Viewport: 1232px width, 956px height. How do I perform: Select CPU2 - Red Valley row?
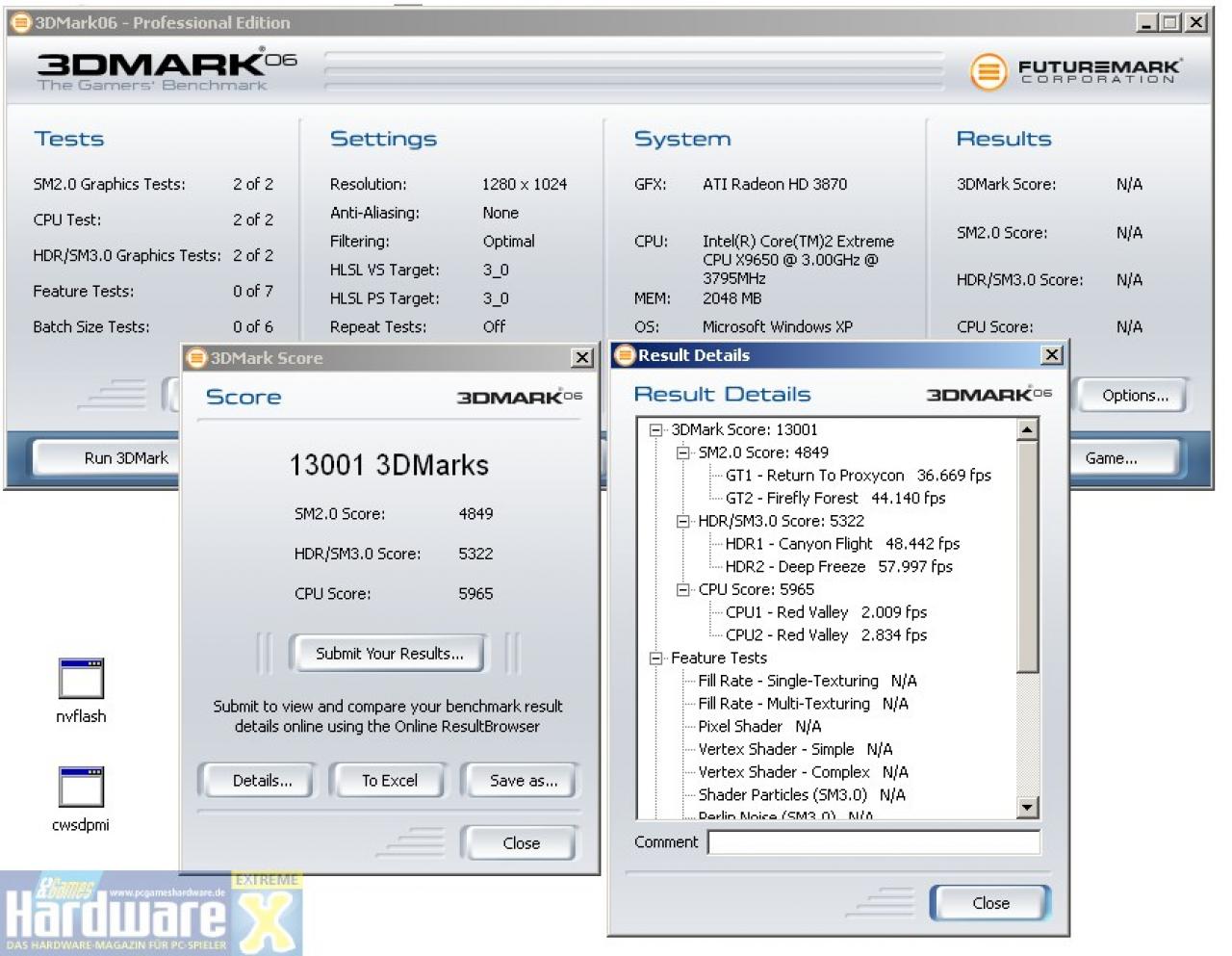(x=826, y=635)
